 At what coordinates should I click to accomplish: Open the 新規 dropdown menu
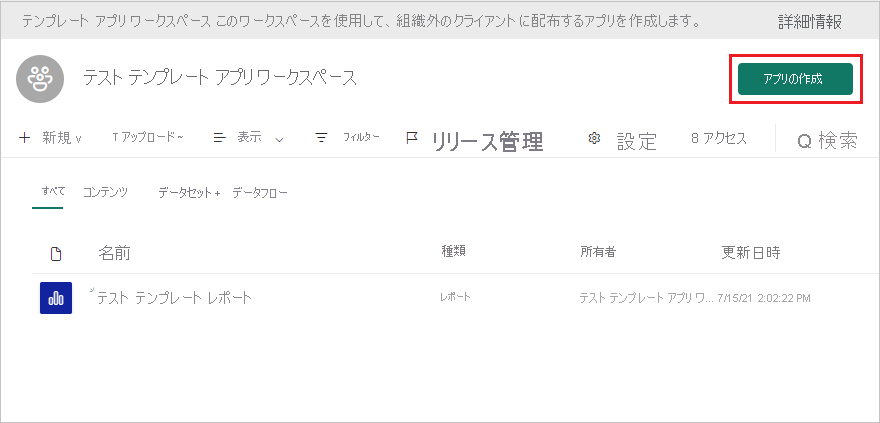[x=60, y=138]
